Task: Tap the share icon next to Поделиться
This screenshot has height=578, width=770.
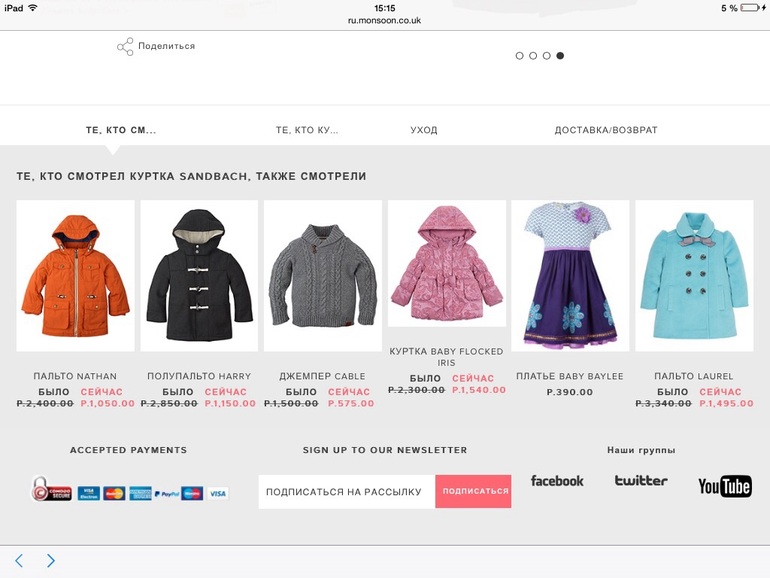Action: pos(125,47)
